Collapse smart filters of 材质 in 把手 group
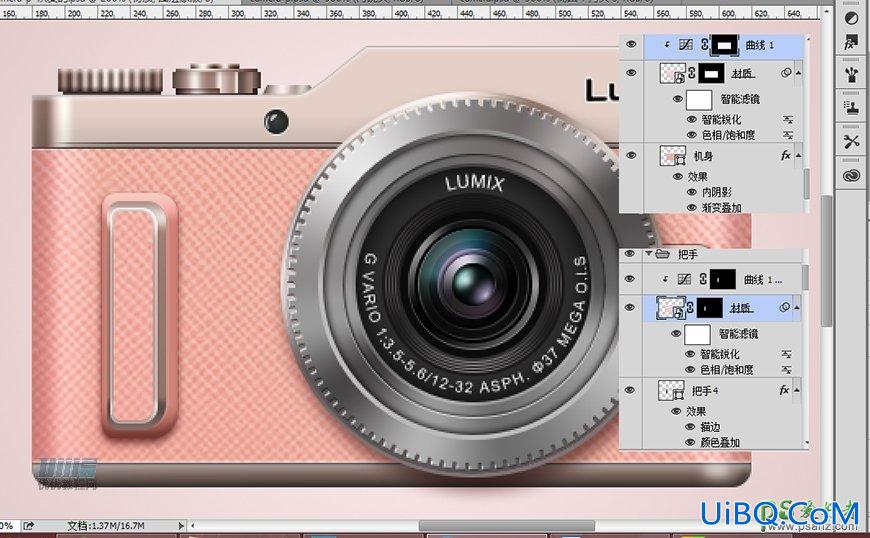The height and width of the screenshot is (538, 870). tap(797, 307)
